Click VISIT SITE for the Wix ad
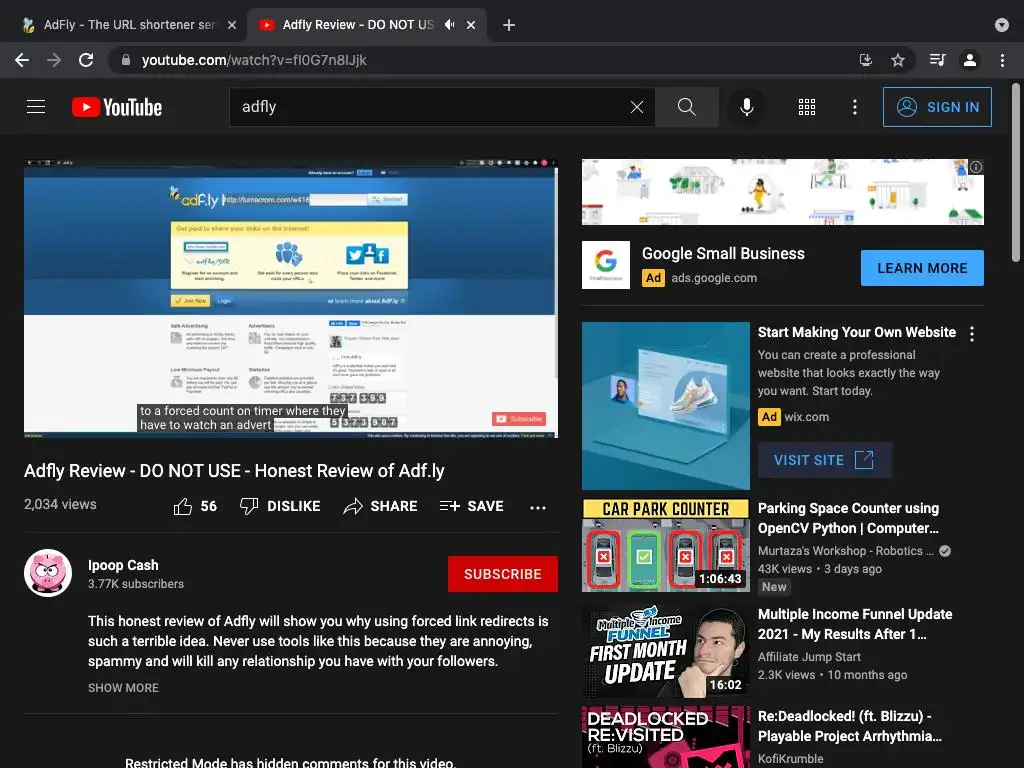 pos(824,460)
